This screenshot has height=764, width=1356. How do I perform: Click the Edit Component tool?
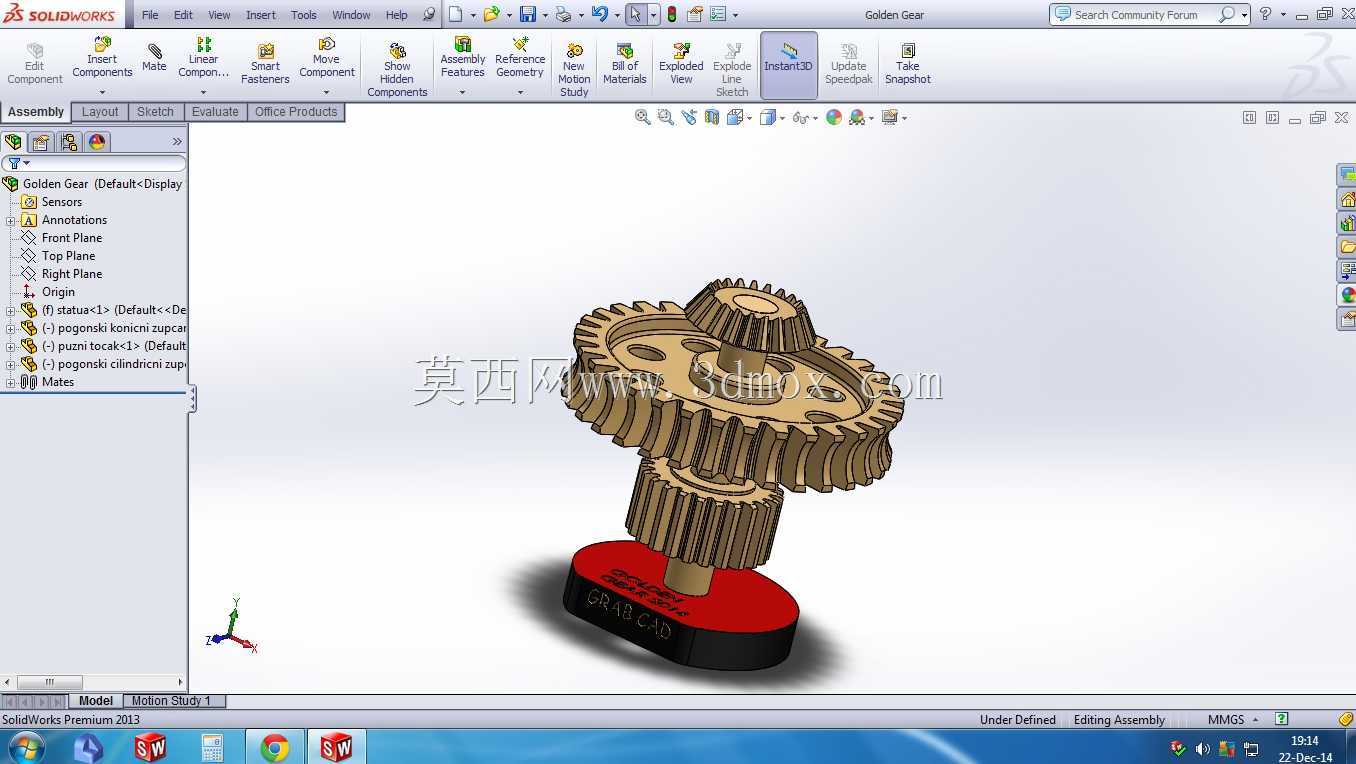(35, 64)
